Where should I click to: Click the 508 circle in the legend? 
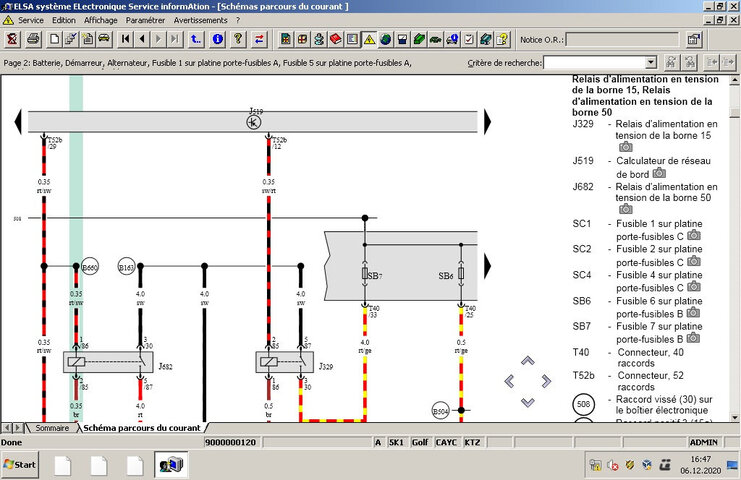583,404
